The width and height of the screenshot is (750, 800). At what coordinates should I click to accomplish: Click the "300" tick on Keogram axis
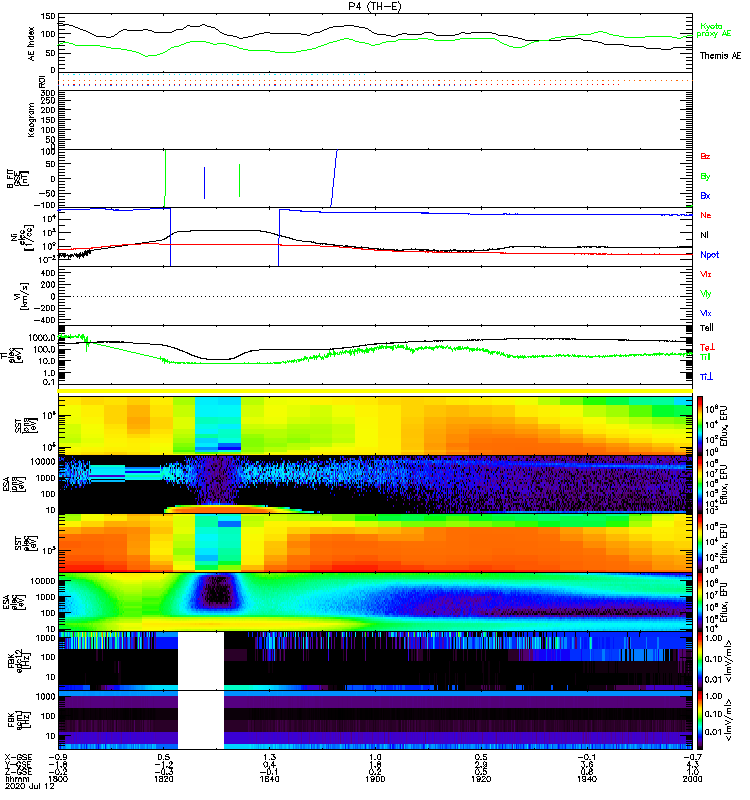(x=48, y=93)
